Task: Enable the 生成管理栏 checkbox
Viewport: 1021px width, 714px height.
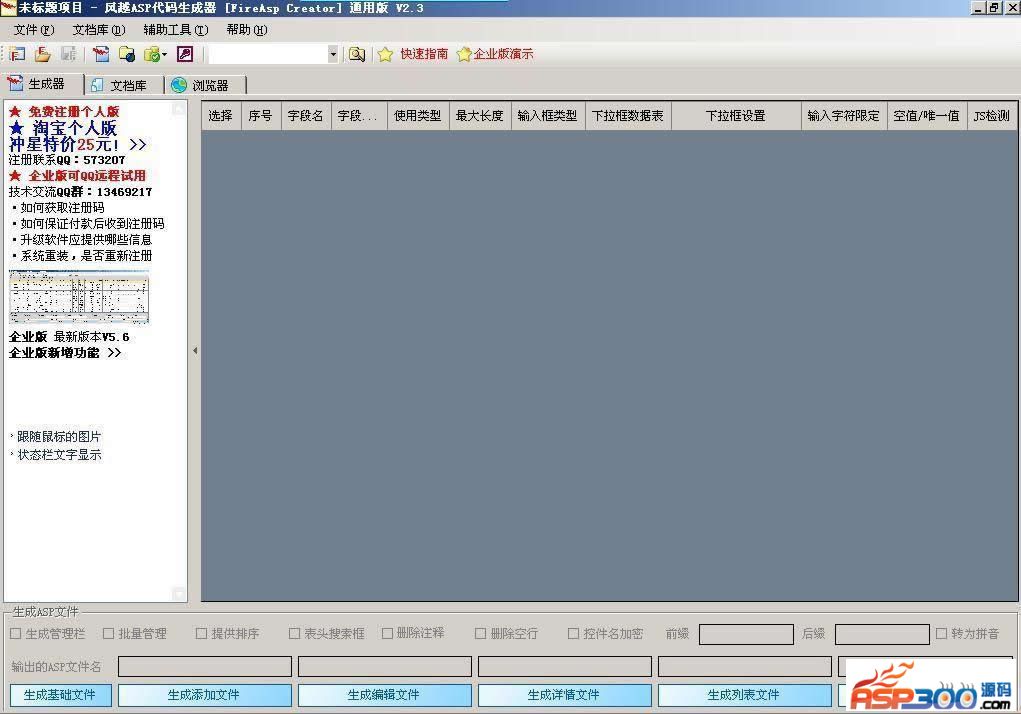Action: click(15, 633)
